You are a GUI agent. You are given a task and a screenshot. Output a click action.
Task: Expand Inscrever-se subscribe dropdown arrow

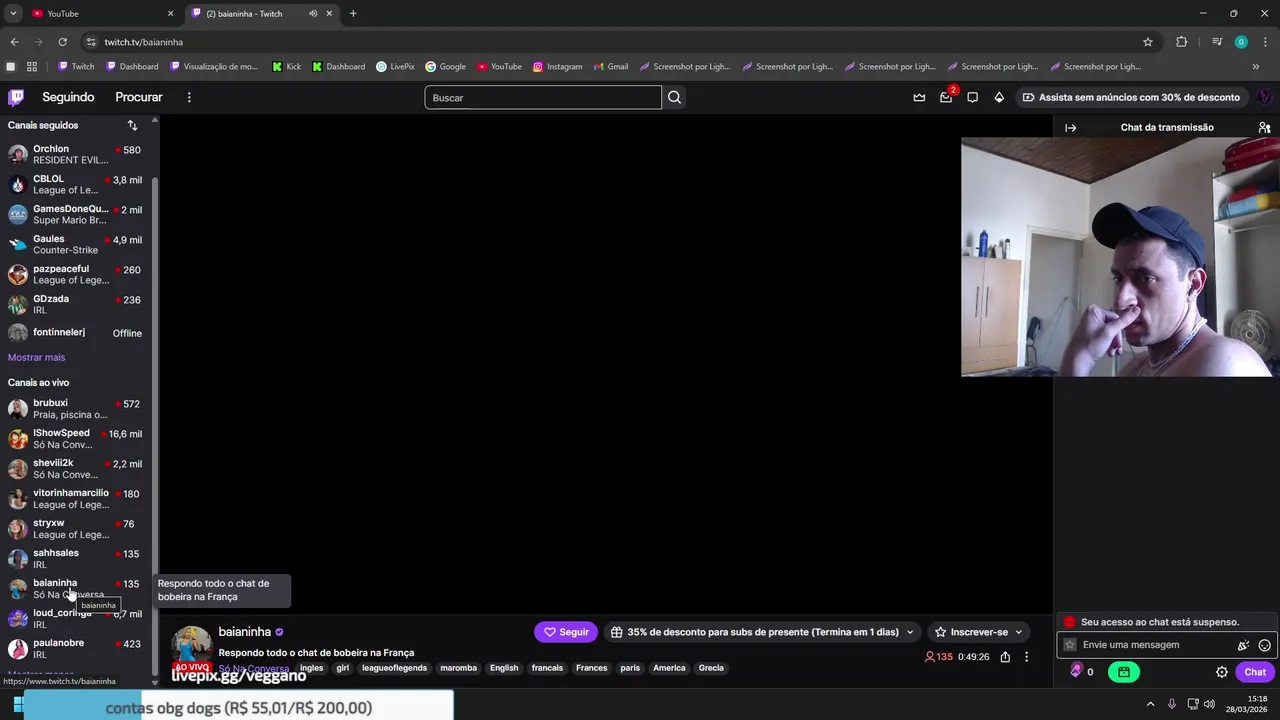(x=1019, y=632)
